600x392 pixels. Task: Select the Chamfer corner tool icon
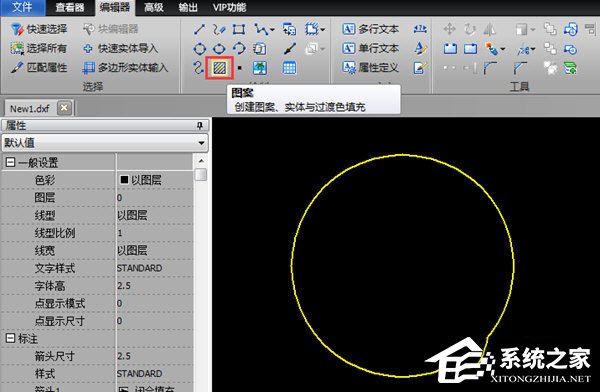(520, 68)
